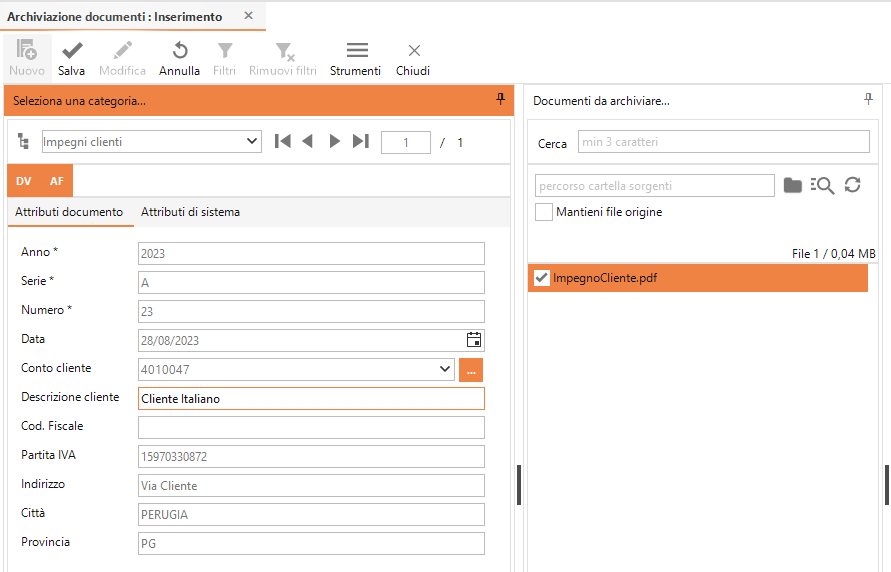Click the percorso cartella sorgenti field
The height and width of the screenshot is (572, 891).
(655, 185)
